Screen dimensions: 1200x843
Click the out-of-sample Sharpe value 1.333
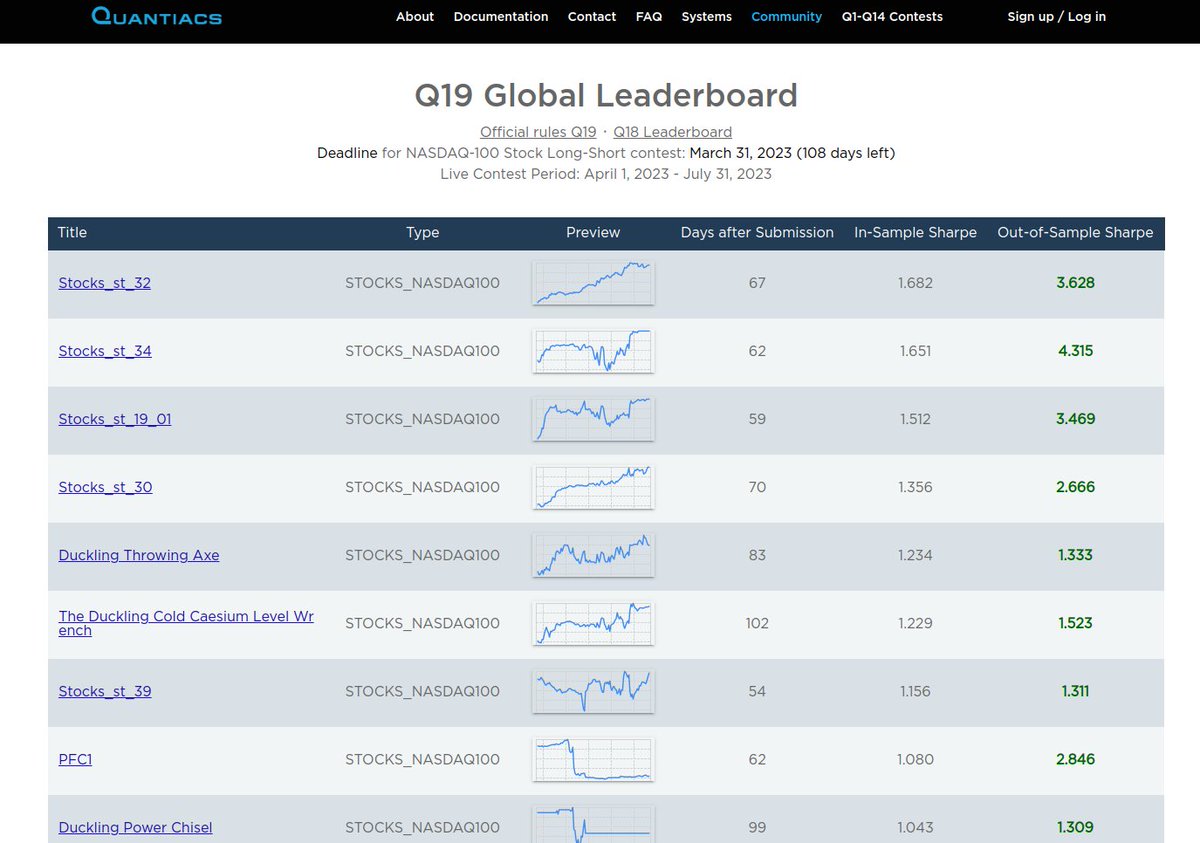click(x=1075, y=555)
